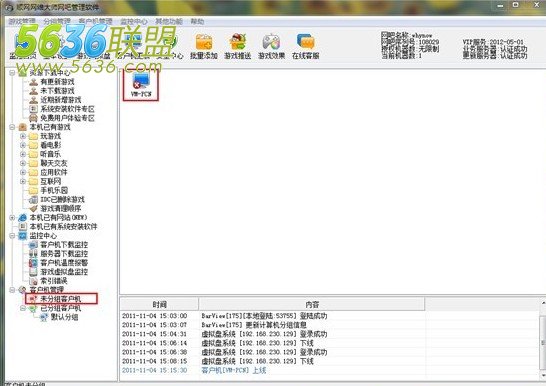This screenshot has width=546, height=386.
Task: Click the 手机乐园 folder icon
Action: 33,190
